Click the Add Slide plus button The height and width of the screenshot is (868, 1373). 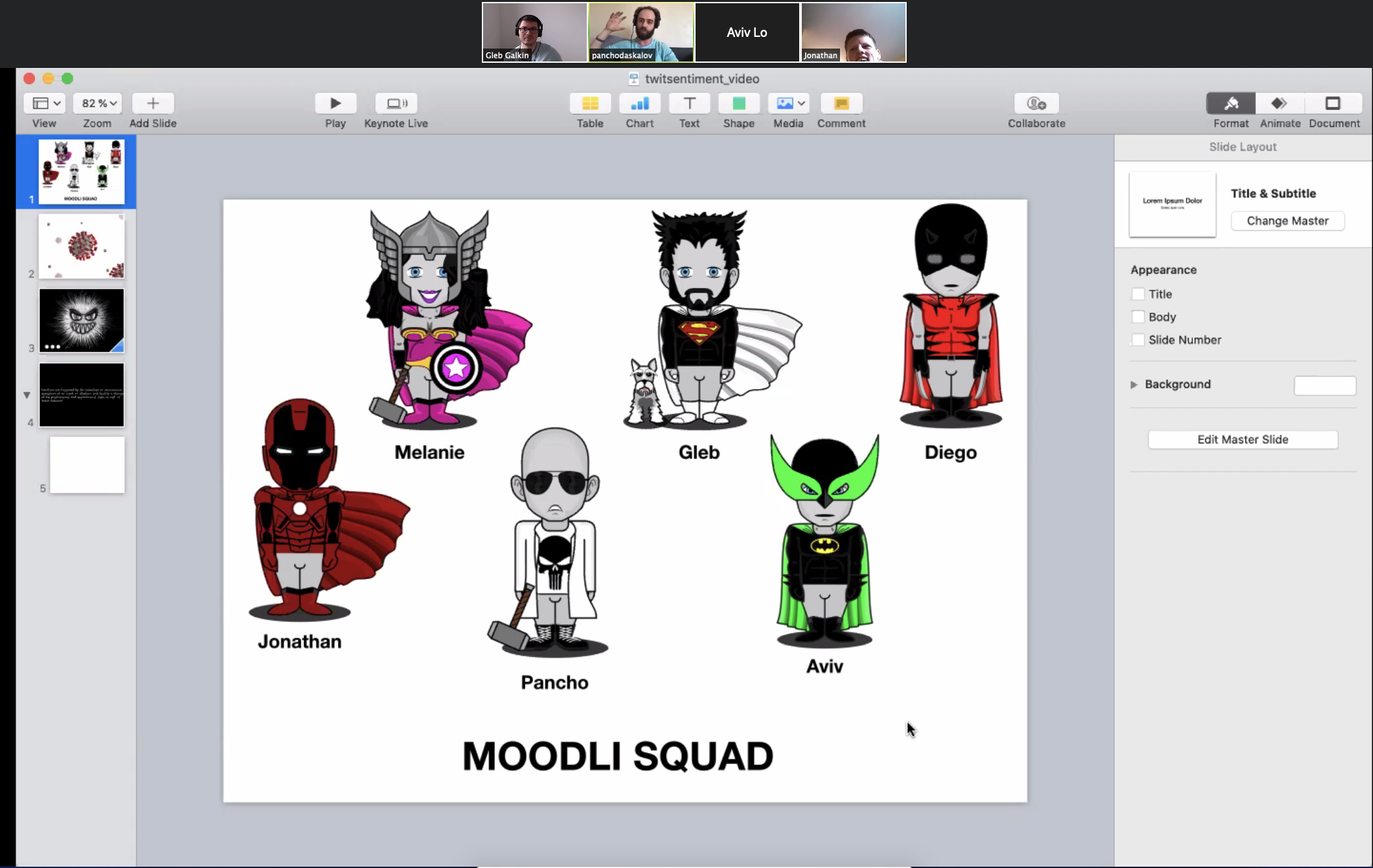(153, 103)
